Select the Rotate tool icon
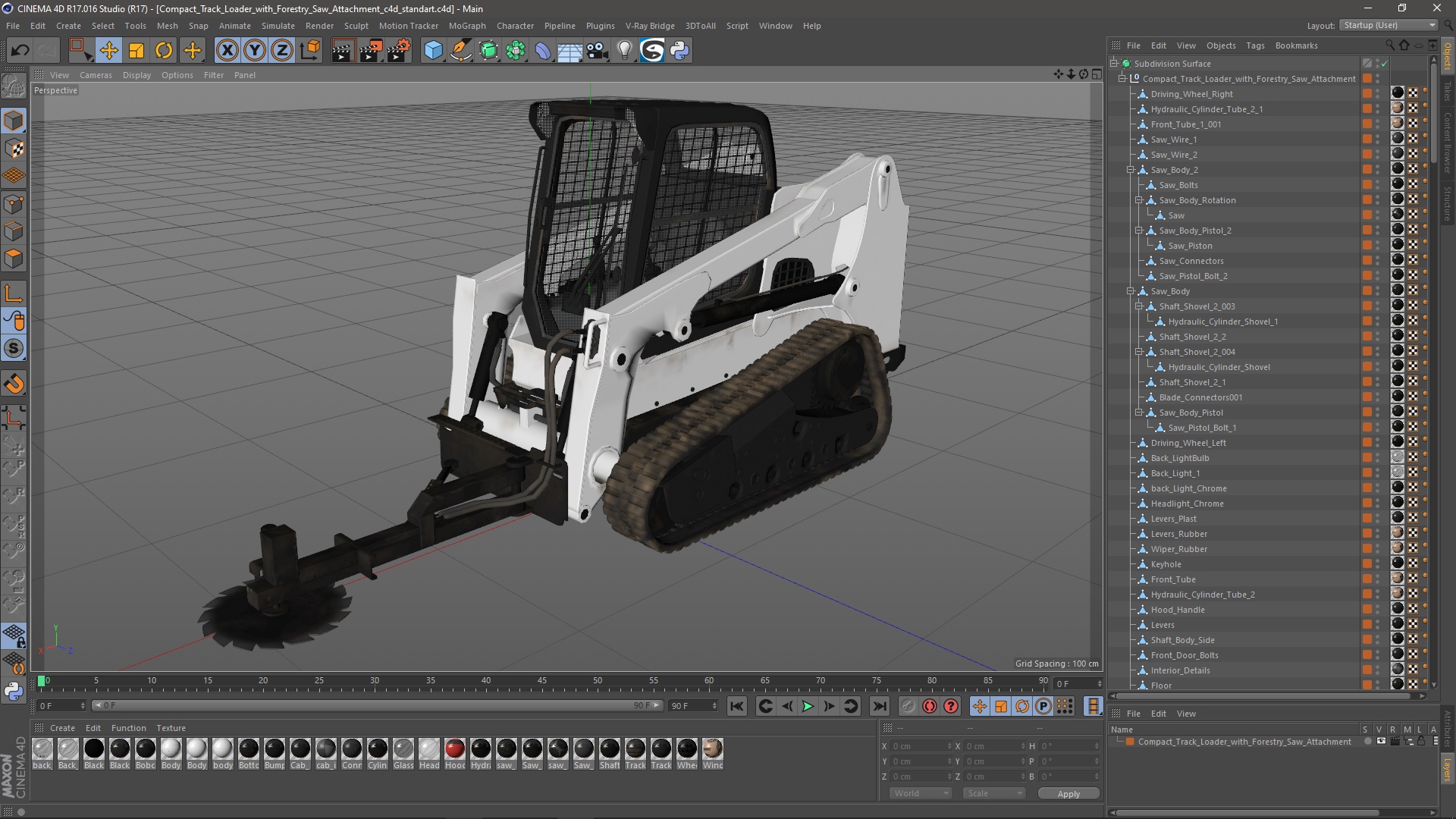Image resolution: width=1456 pixels, height=819 pixels. pyautogui.click(x=164, y=51)
